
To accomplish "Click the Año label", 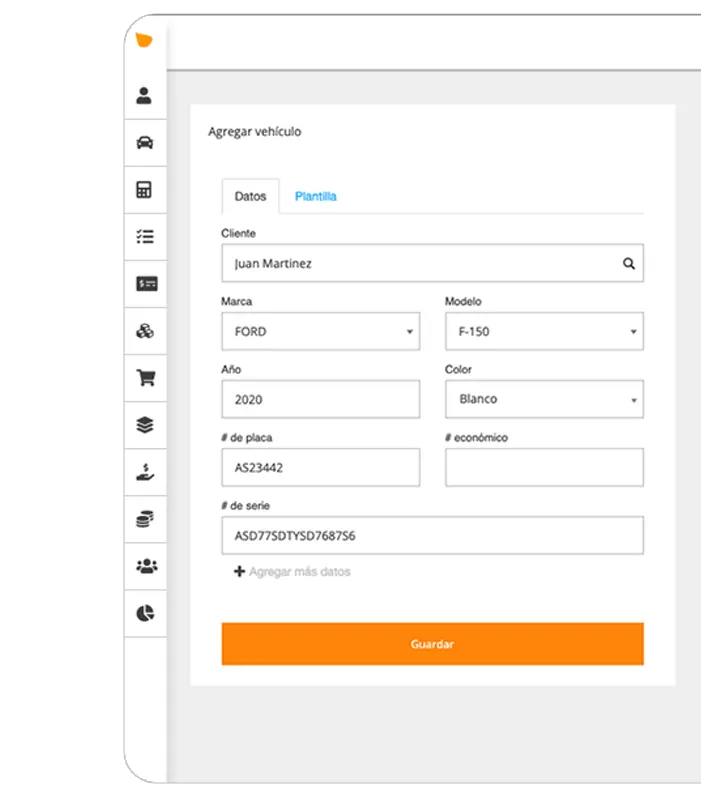I will (231, 369).
